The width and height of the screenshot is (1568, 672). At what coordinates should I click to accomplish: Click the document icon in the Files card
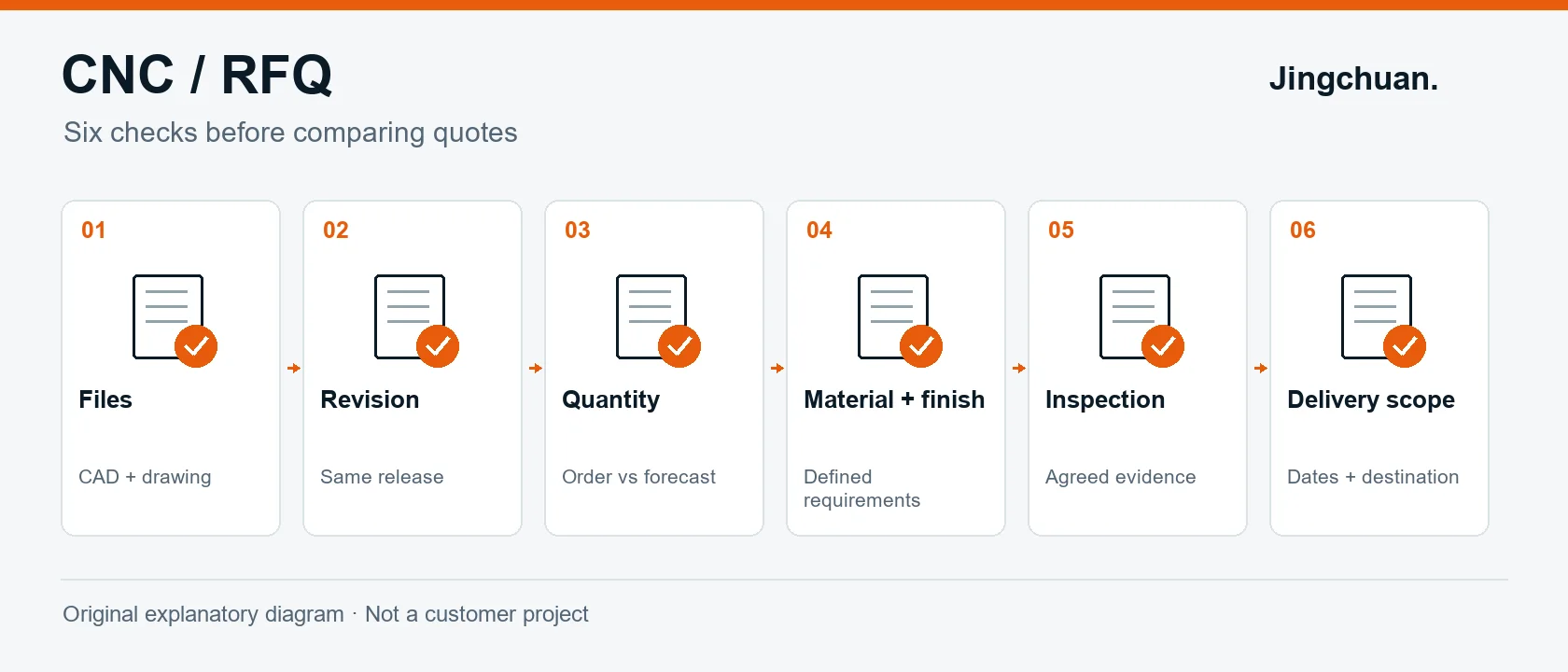click(175, 320)
